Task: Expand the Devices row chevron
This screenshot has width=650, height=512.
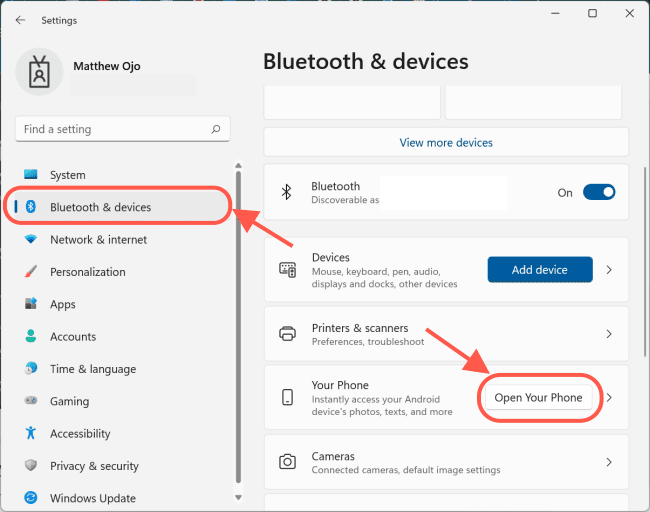Action: [x=609, y=270]
